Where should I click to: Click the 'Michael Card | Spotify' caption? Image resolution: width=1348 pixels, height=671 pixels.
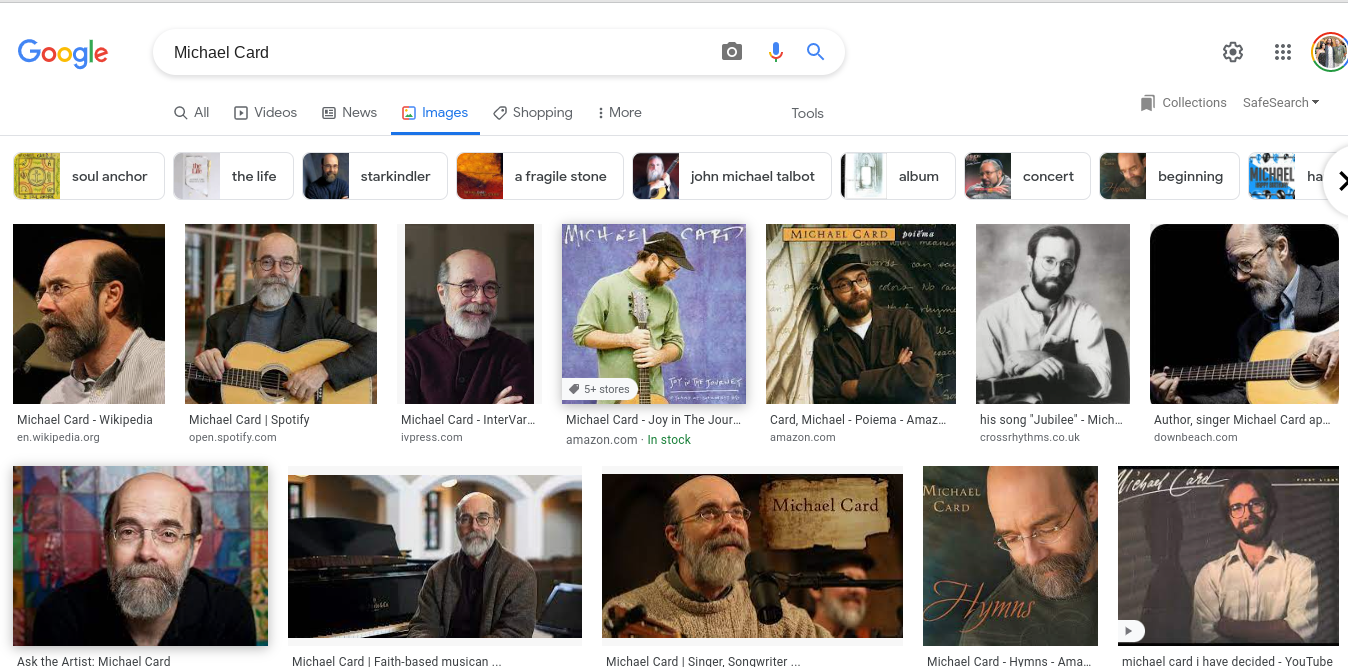click(249, 420)
